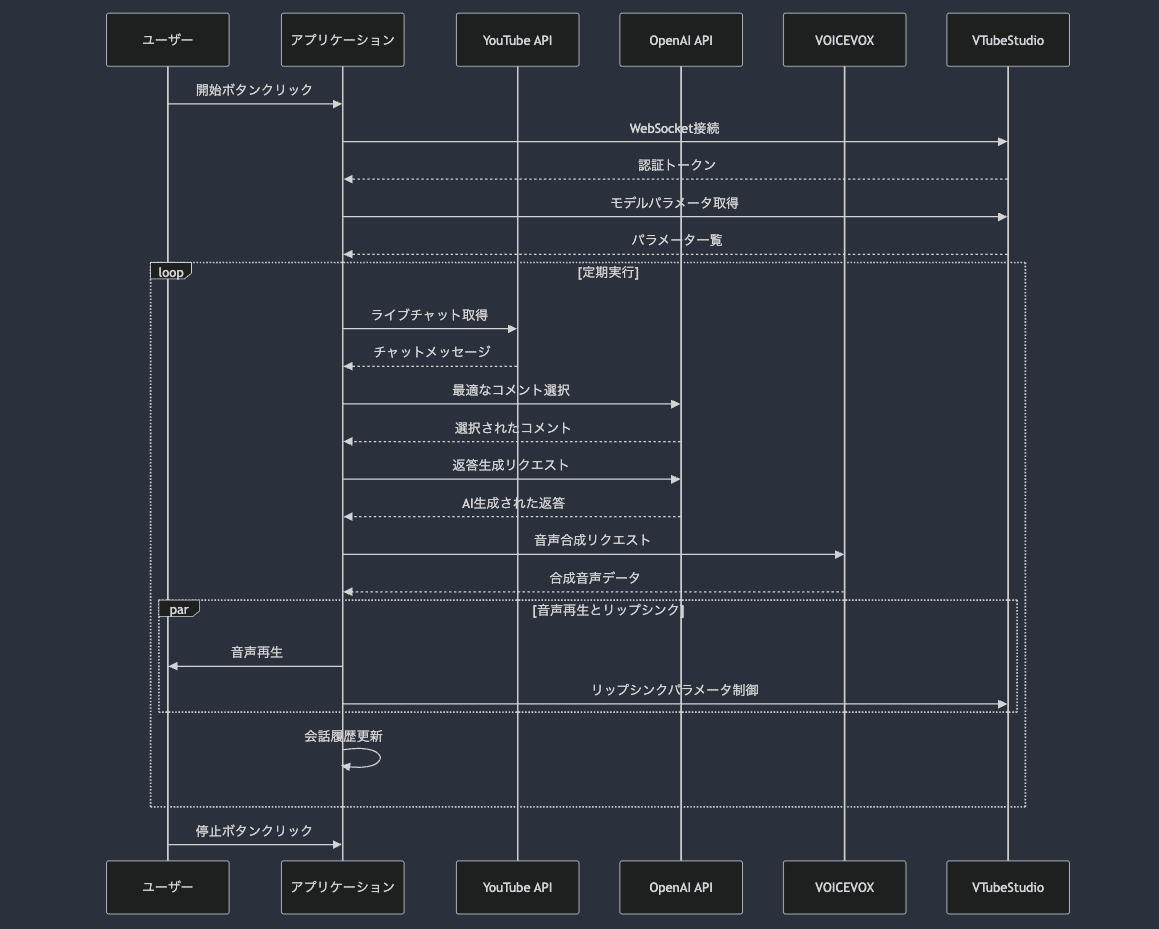Screen dimensions: 1159x929
Task: Click the 認証トークン response label
Action: [675, 165]
